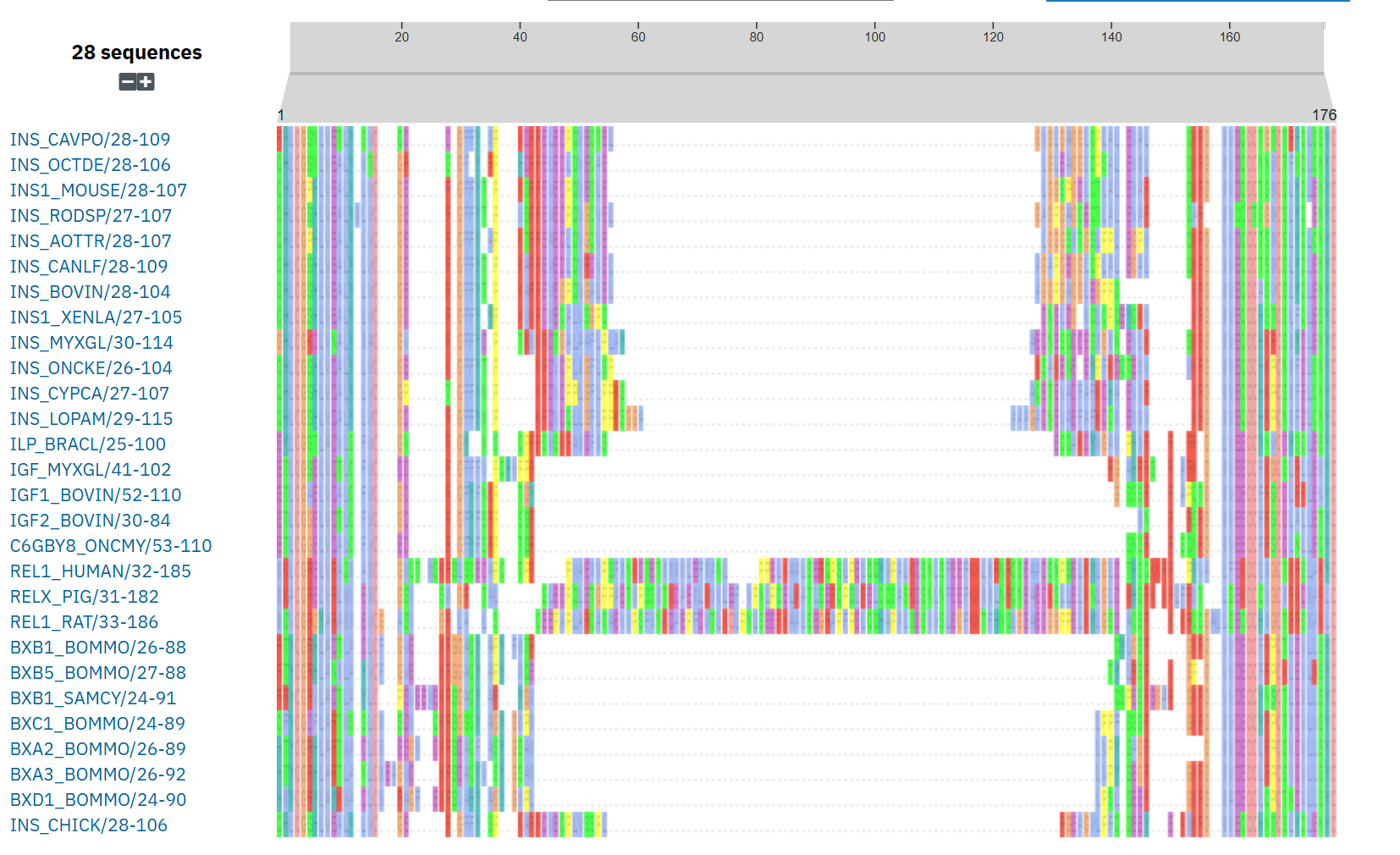
Task: Open the INS_CHICK/28-106 sequence link
Action: click(88, 825)
